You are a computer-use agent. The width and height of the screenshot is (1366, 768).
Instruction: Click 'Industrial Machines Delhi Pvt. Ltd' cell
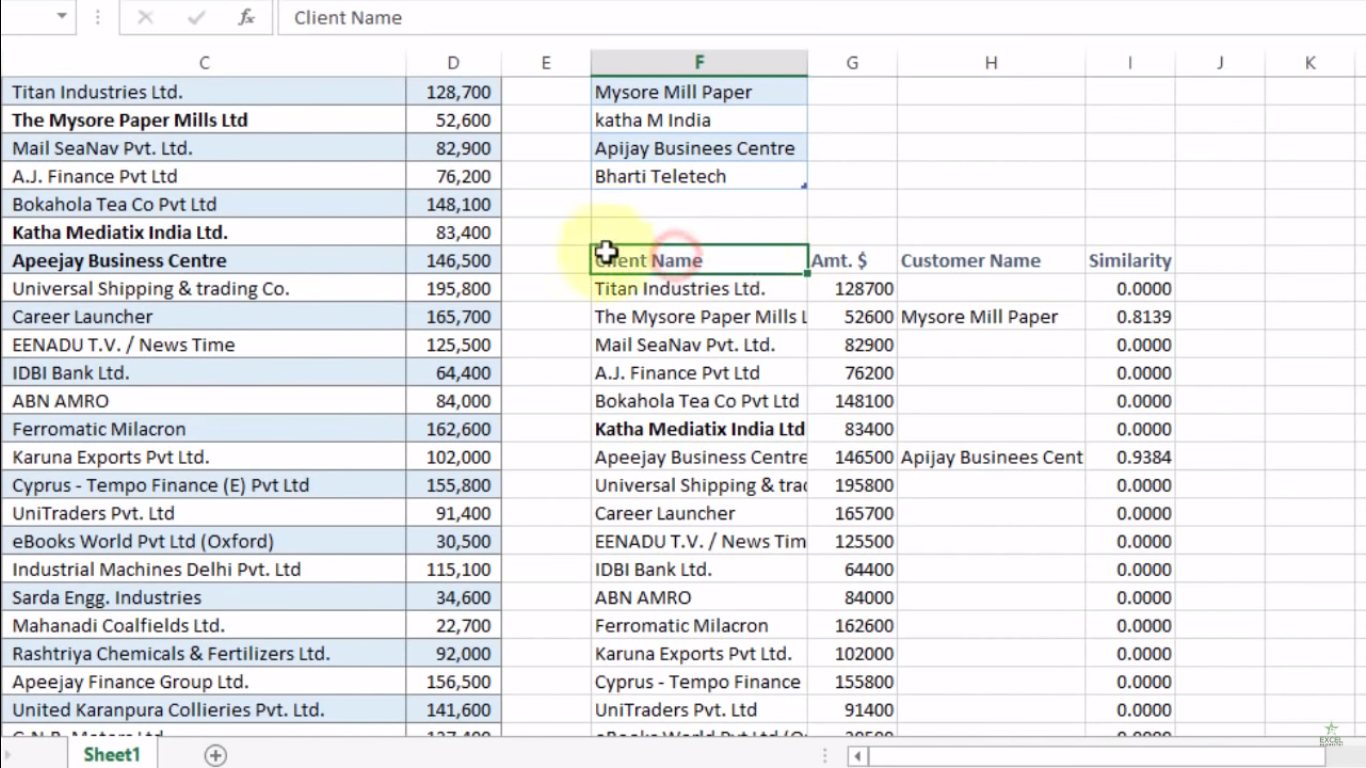(204, 569)
